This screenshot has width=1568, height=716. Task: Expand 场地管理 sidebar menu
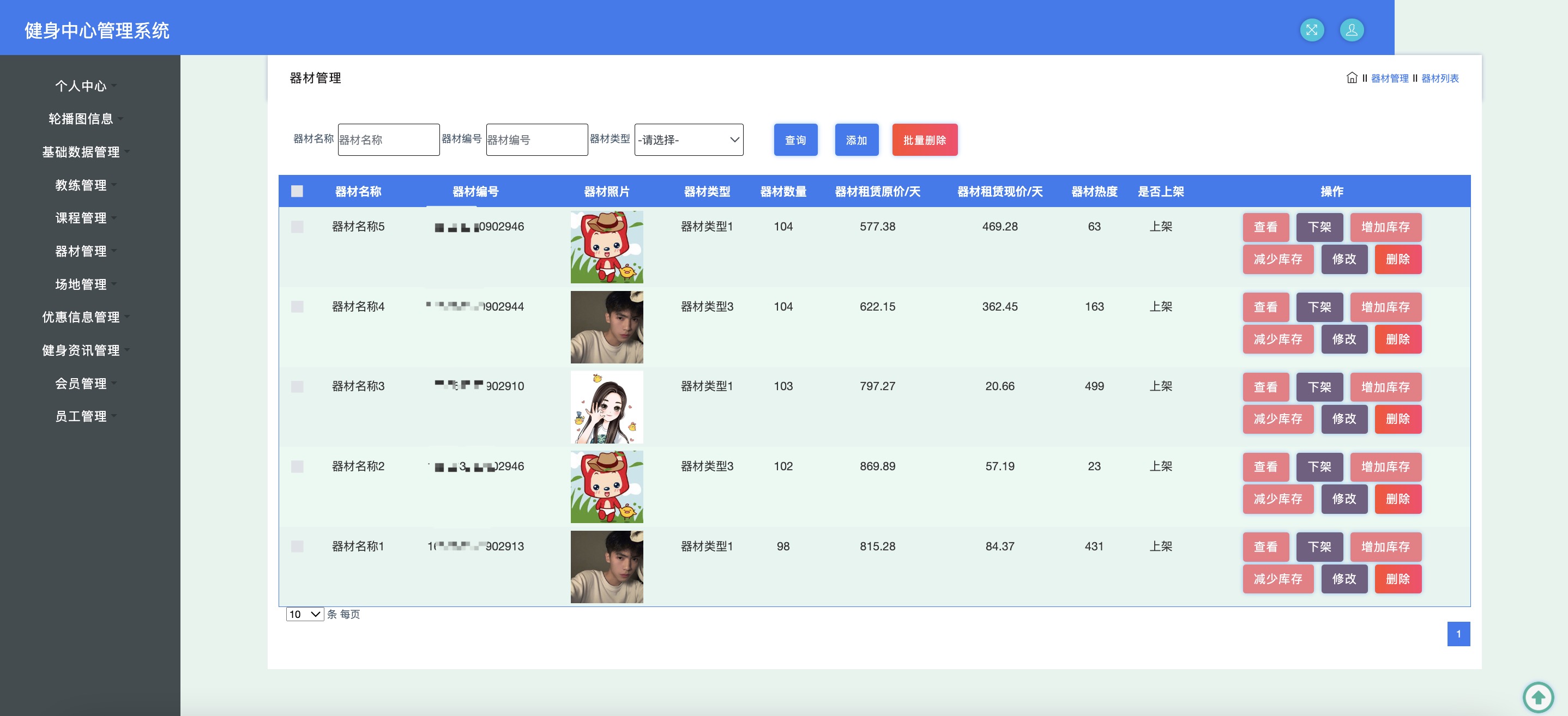click(85, 284)
